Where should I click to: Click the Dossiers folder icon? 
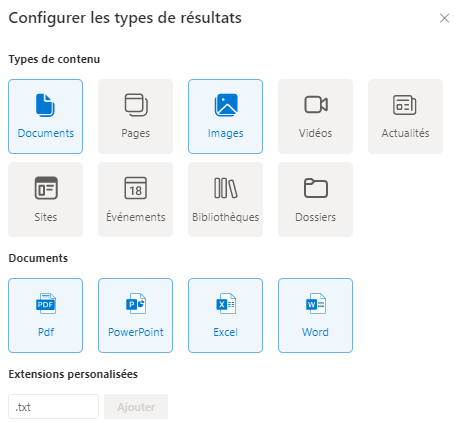[x=316, y=188]
